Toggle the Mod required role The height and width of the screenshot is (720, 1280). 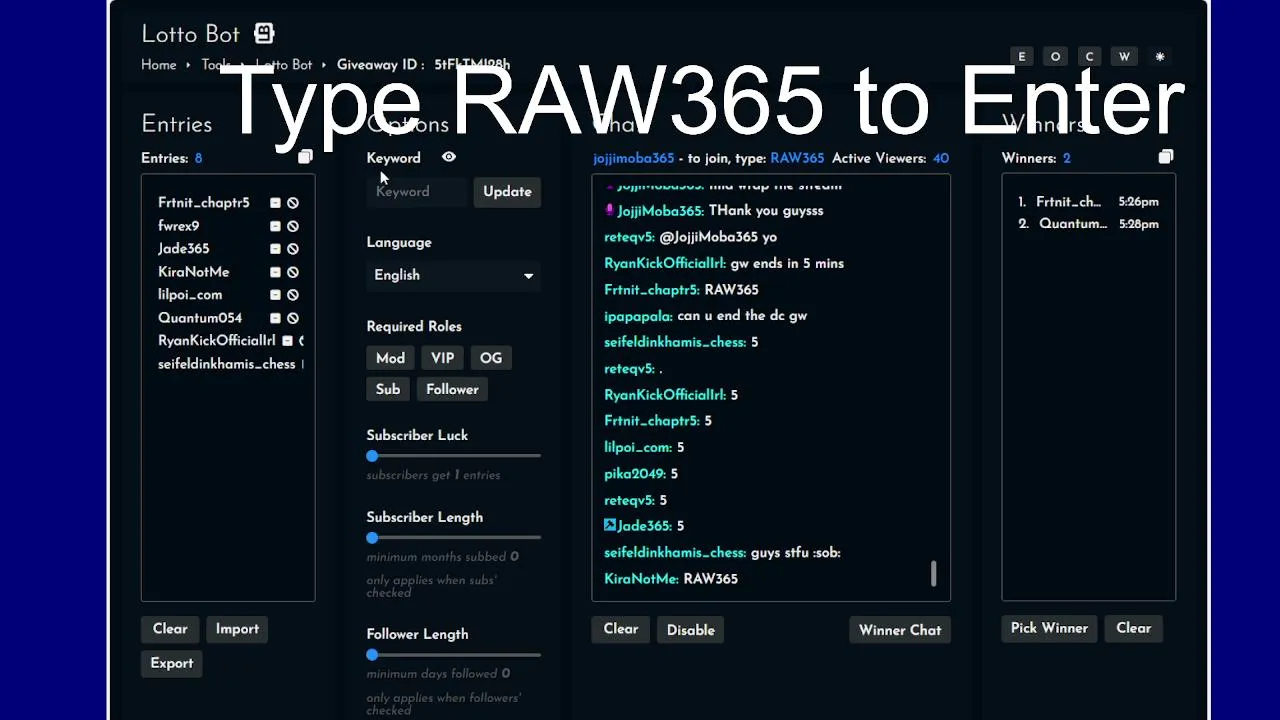click(x=390, y=358)
